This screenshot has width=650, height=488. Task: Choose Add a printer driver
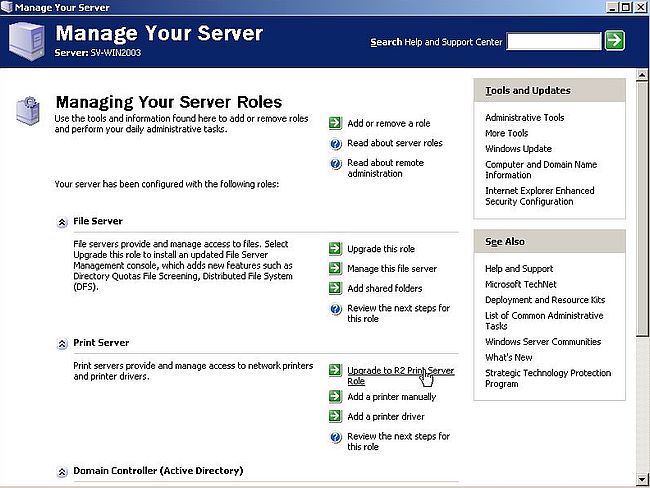(386, 416)
